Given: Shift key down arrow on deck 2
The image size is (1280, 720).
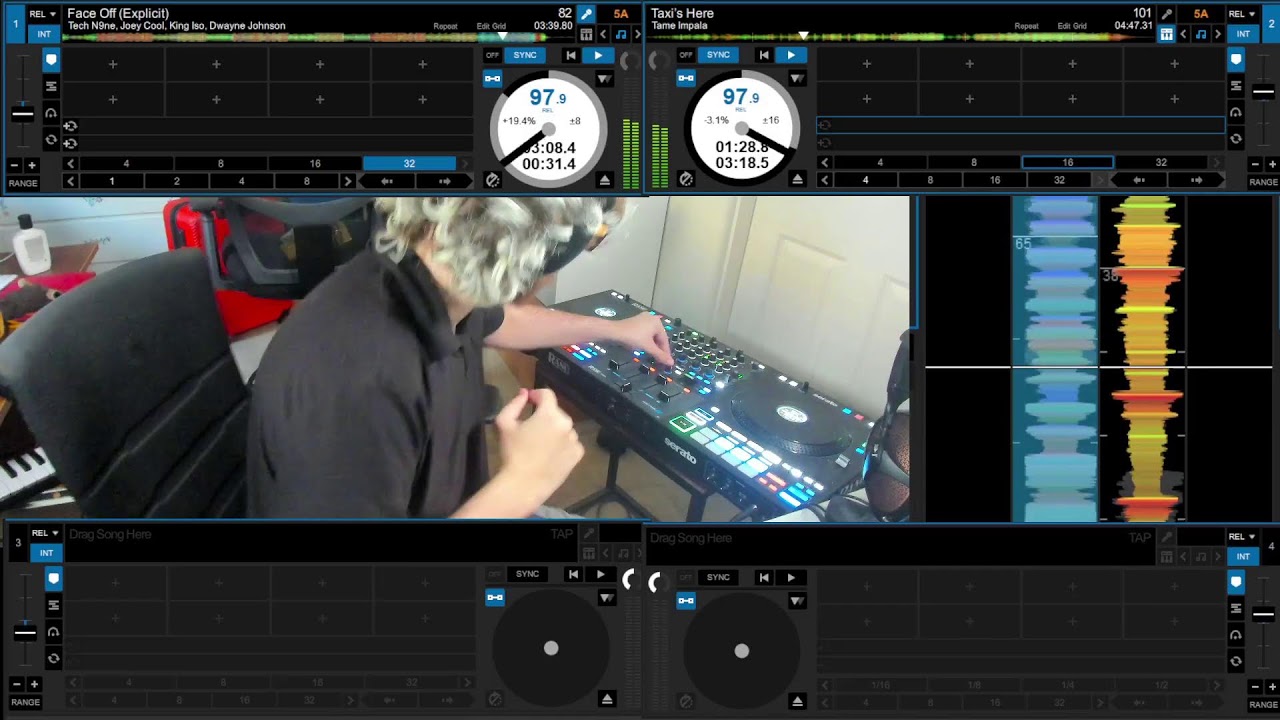Looking at the screenshot, I should (x=1184, y=35).
